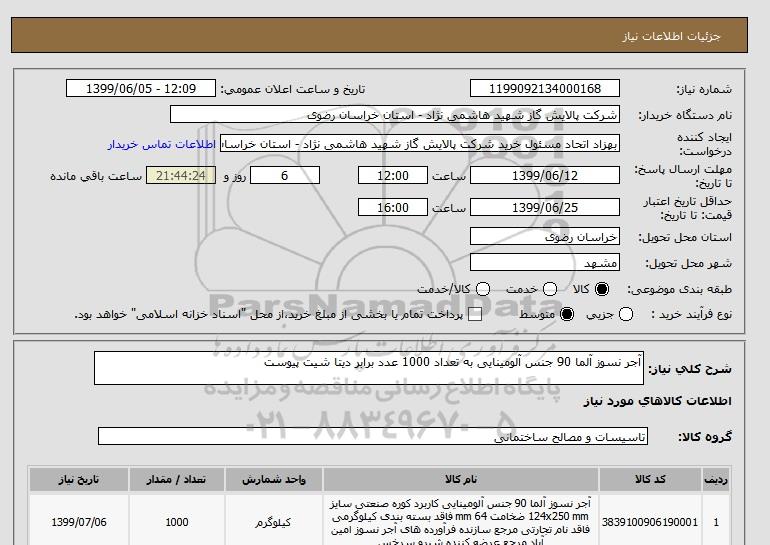
Task: Click the goods group field تاسیسات و مصالح ساختمانی
Action: [373, 436]
